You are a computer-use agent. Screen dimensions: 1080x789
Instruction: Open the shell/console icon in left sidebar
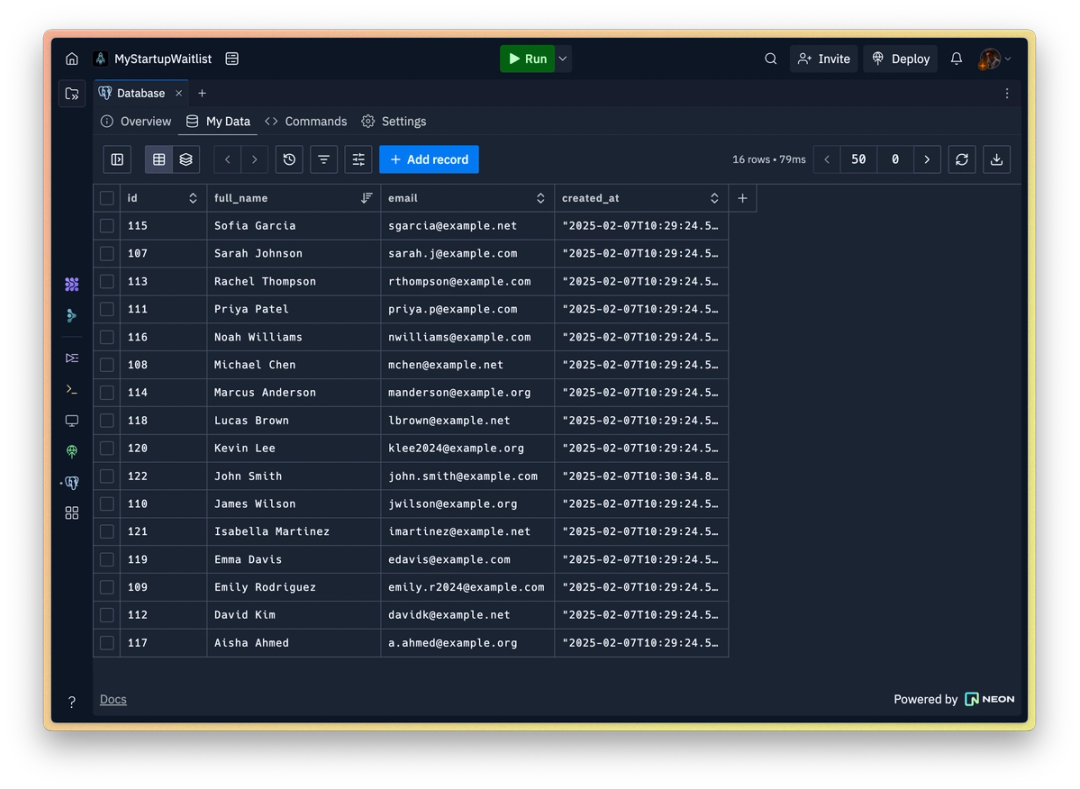tap(71, 389)
